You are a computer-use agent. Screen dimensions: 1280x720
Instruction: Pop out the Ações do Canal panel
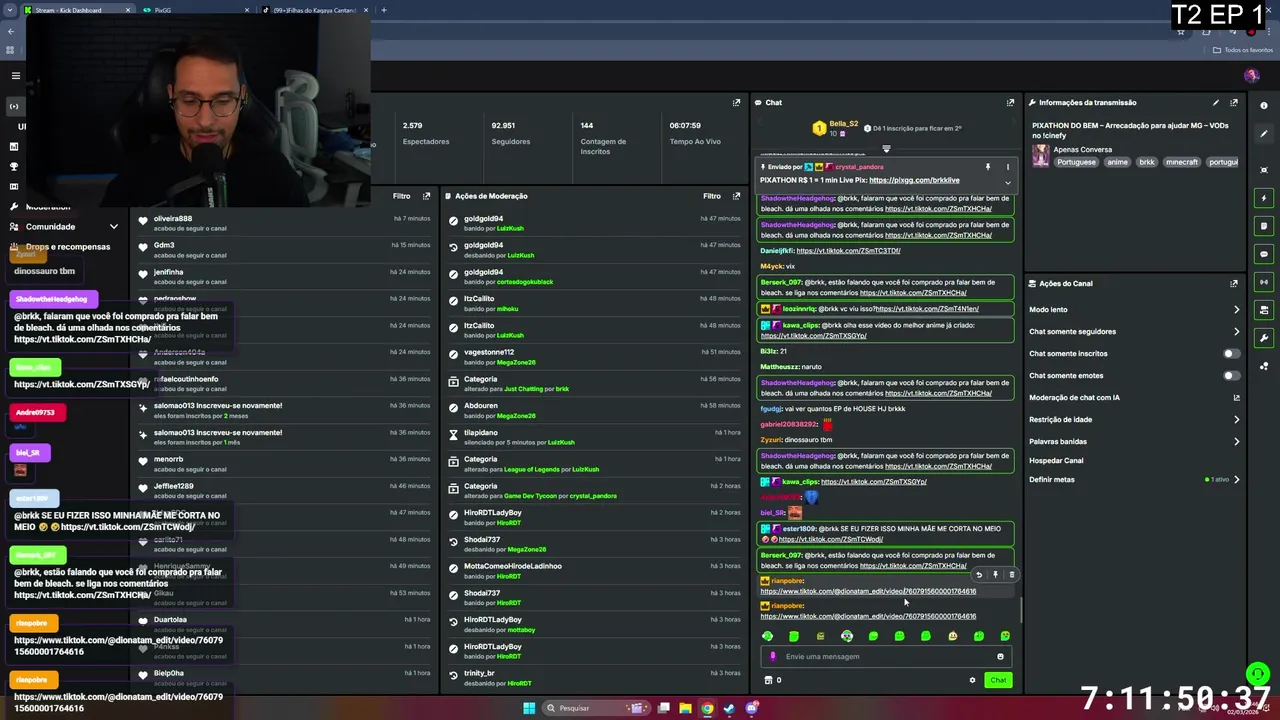pyautogui.click(x=1234, y=283)
